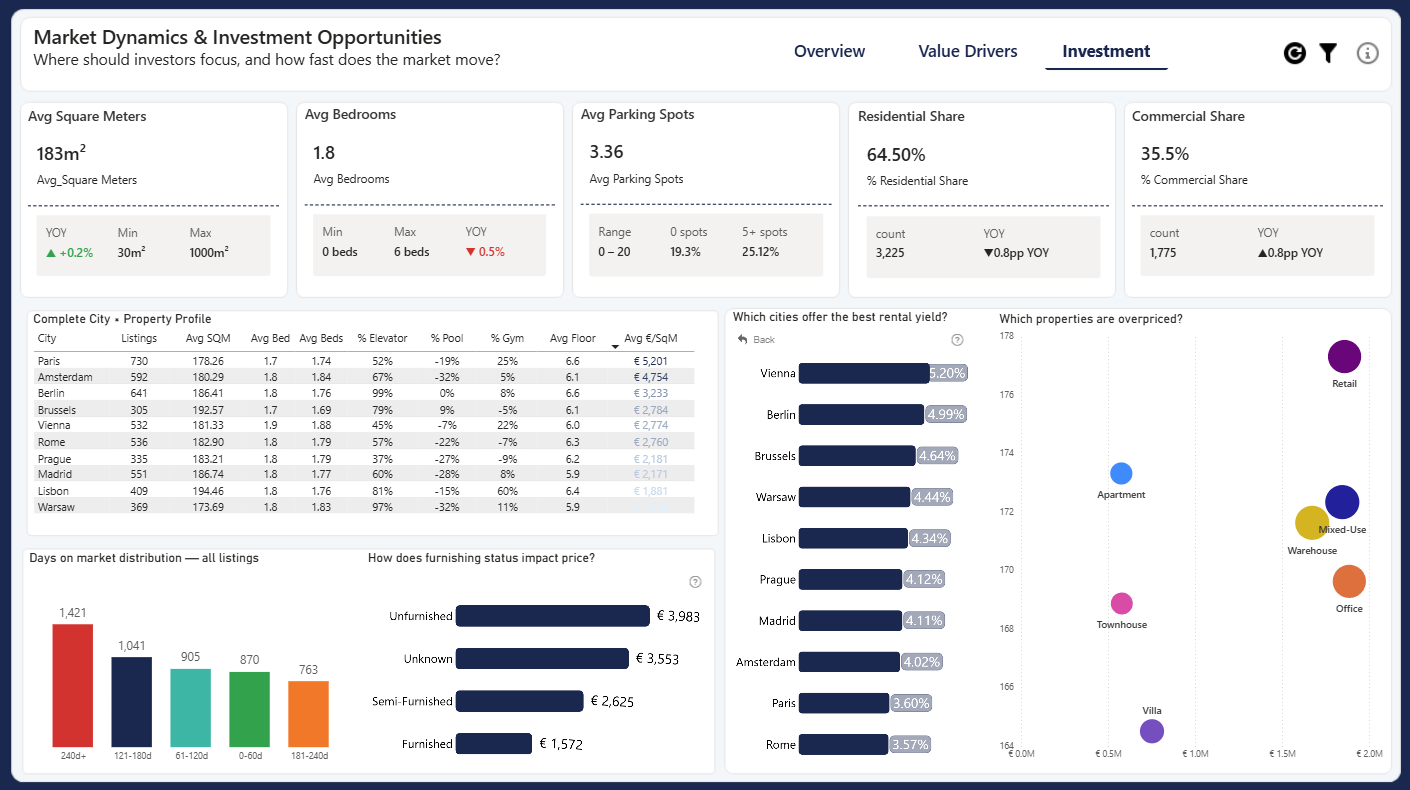Viewport: 1410px width, 790px height.
Task: Click the reset/refresh circular icon
Action: click(1295, 53)
